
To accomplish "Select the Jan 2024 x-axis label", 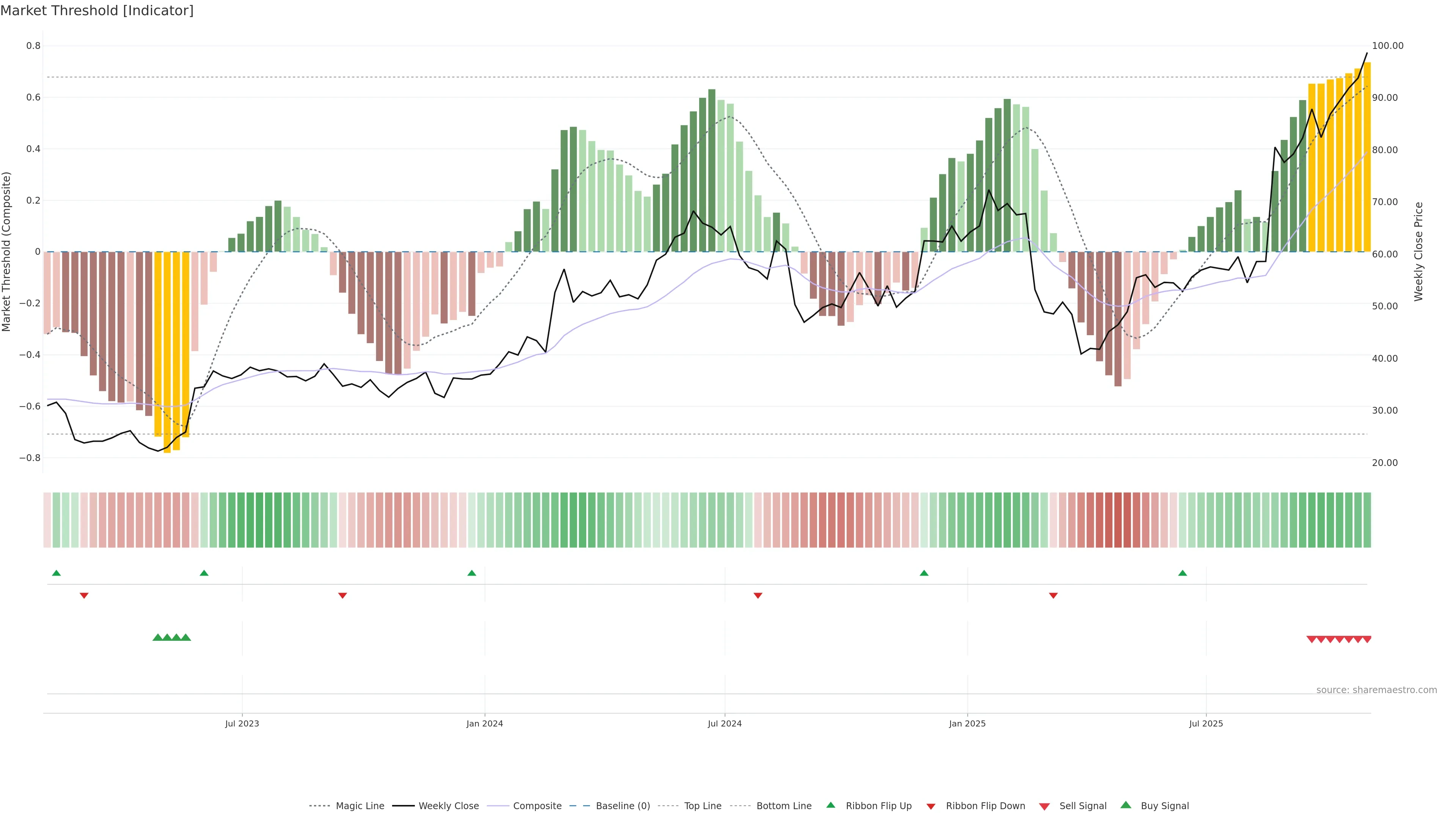I will (485, 723).
